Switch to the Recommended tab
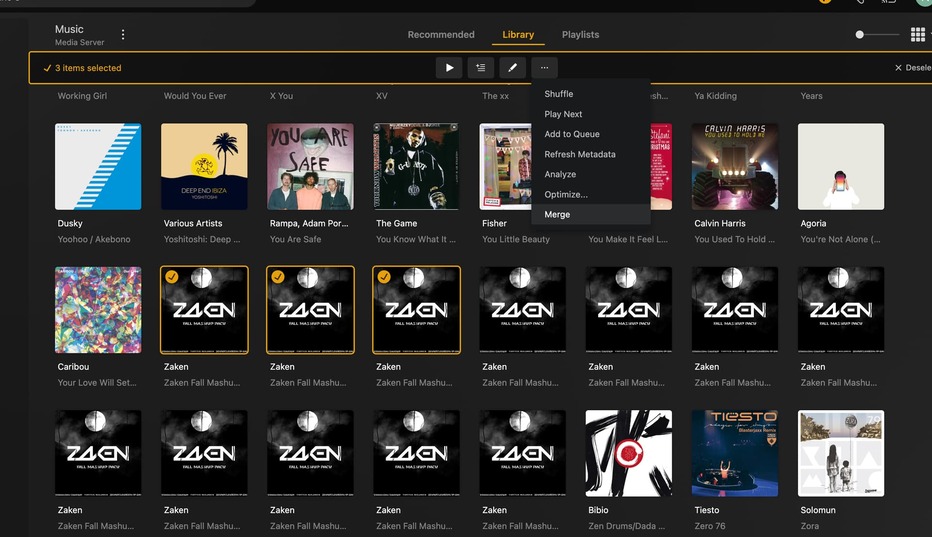The width and height of the screenshot is (932, 537). point(441,34)
